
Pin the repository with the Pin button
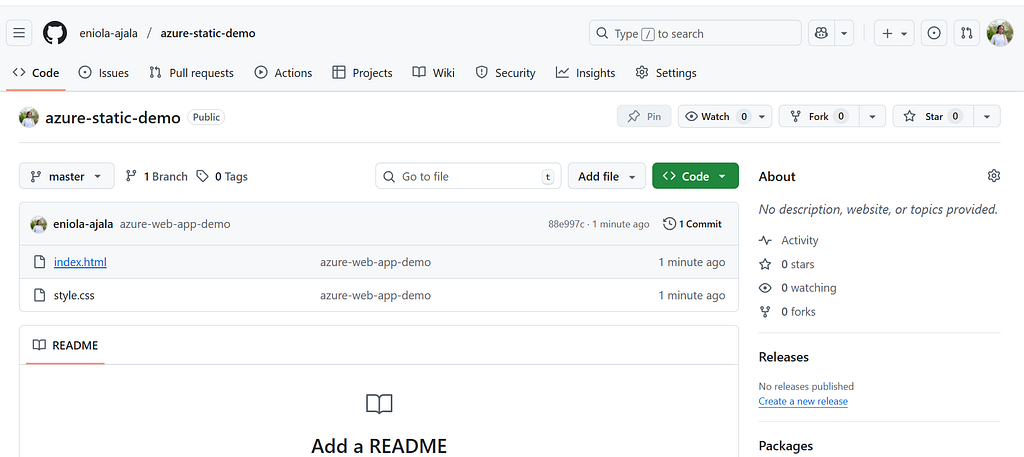pyautogui.click(x=644, y=117)
